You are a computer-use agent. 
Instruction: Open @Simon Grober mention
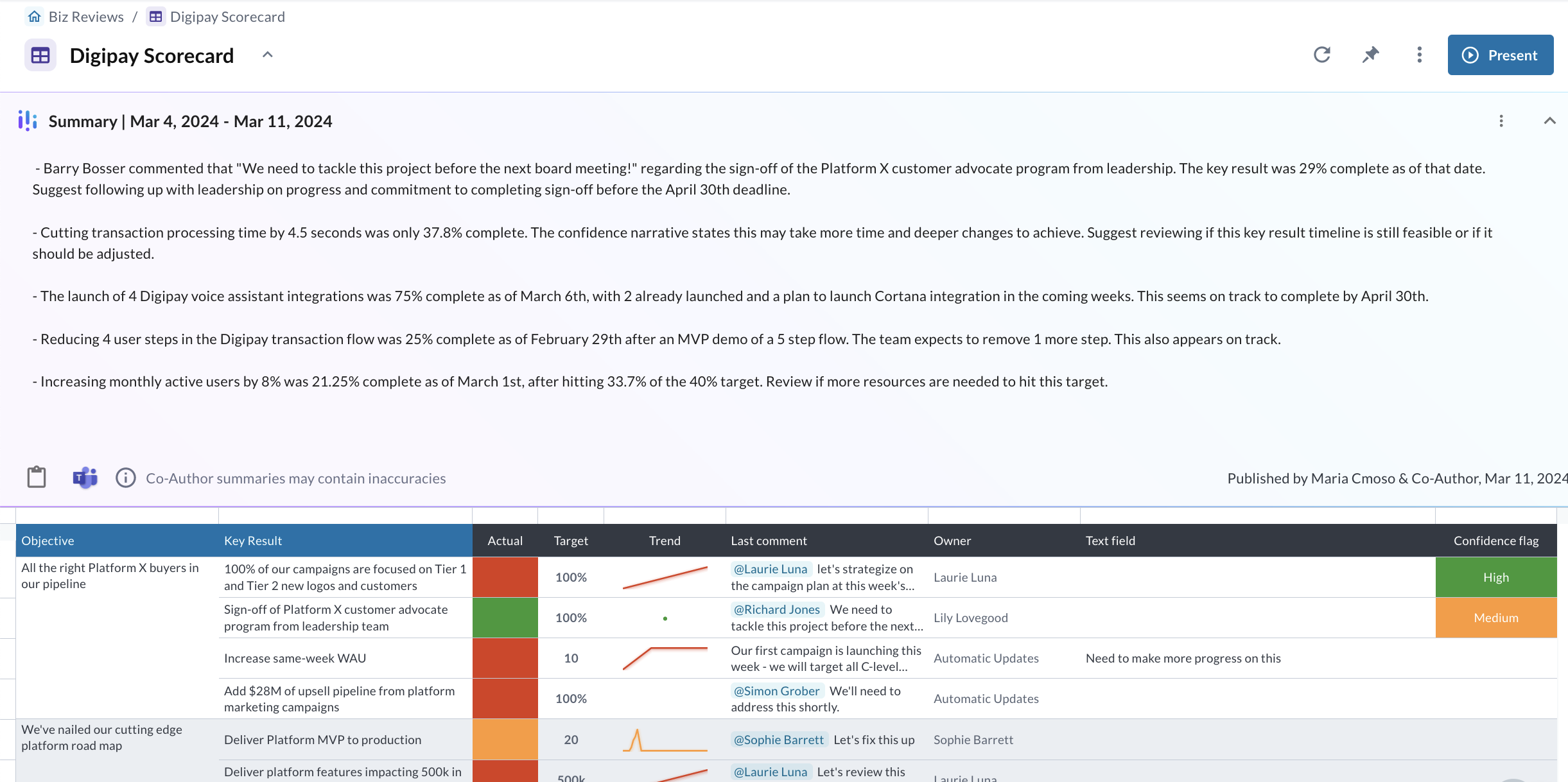(x=777, y=691)
